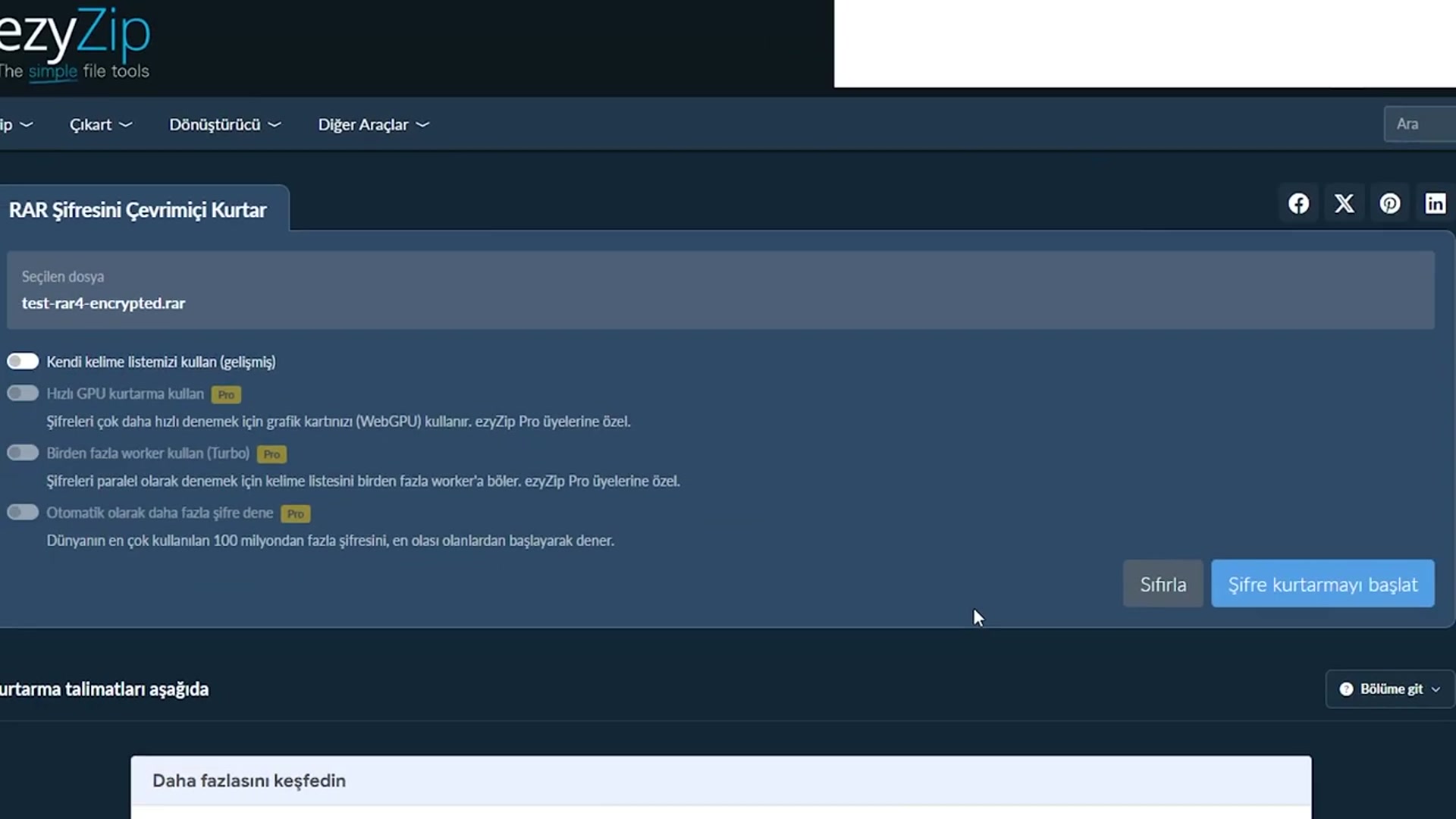Image resolution: width=1456 pixels, height=819 pixels.
Task: Click the Pro badge next to 'daha fazla şifre dene'
Action: pyautogui.click(x=295, y=514)
